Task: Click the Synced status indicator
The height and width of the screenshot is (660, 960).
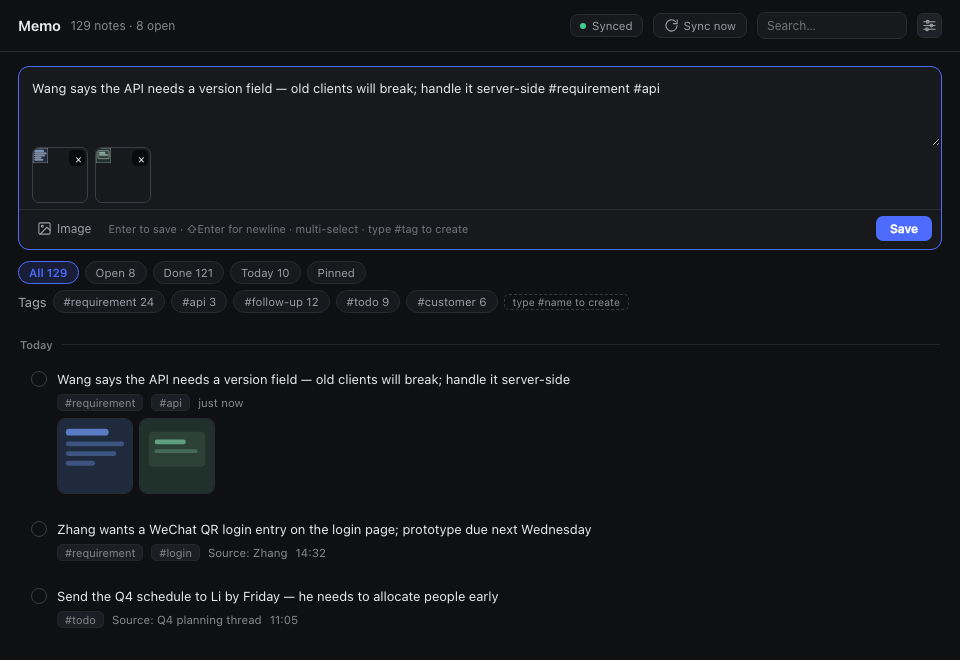Action: point(606,26)
